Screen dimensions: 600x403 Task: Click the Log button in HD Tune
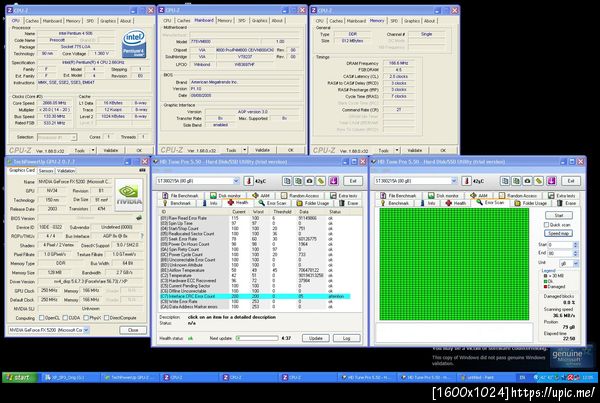[346, 338]
